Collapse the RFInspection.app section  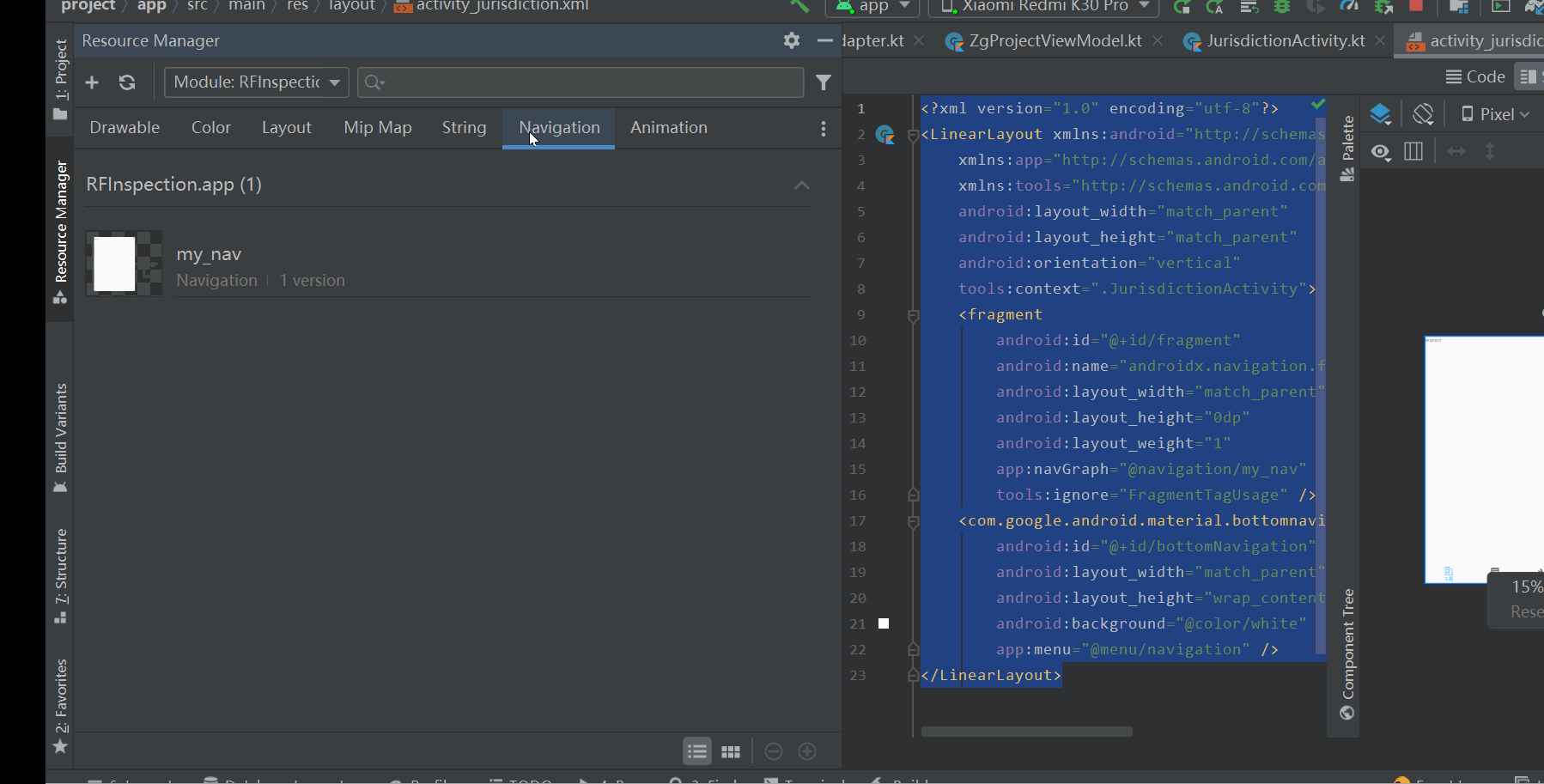tap(802, 185)
